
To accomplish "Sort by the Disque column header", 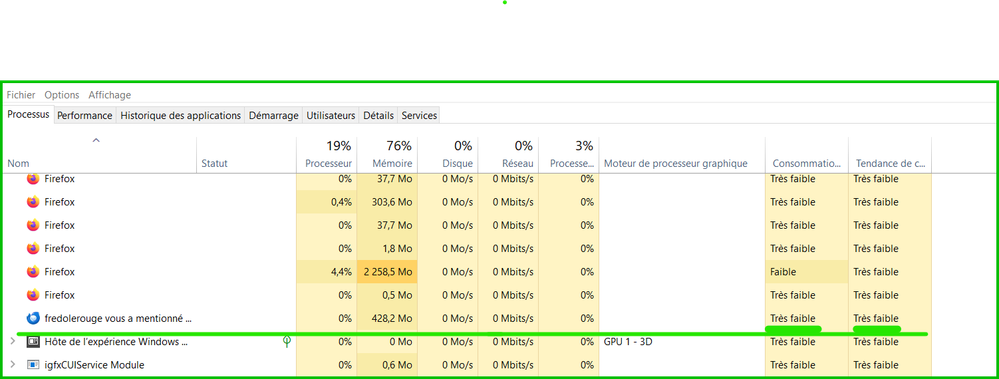I will 448,155.
